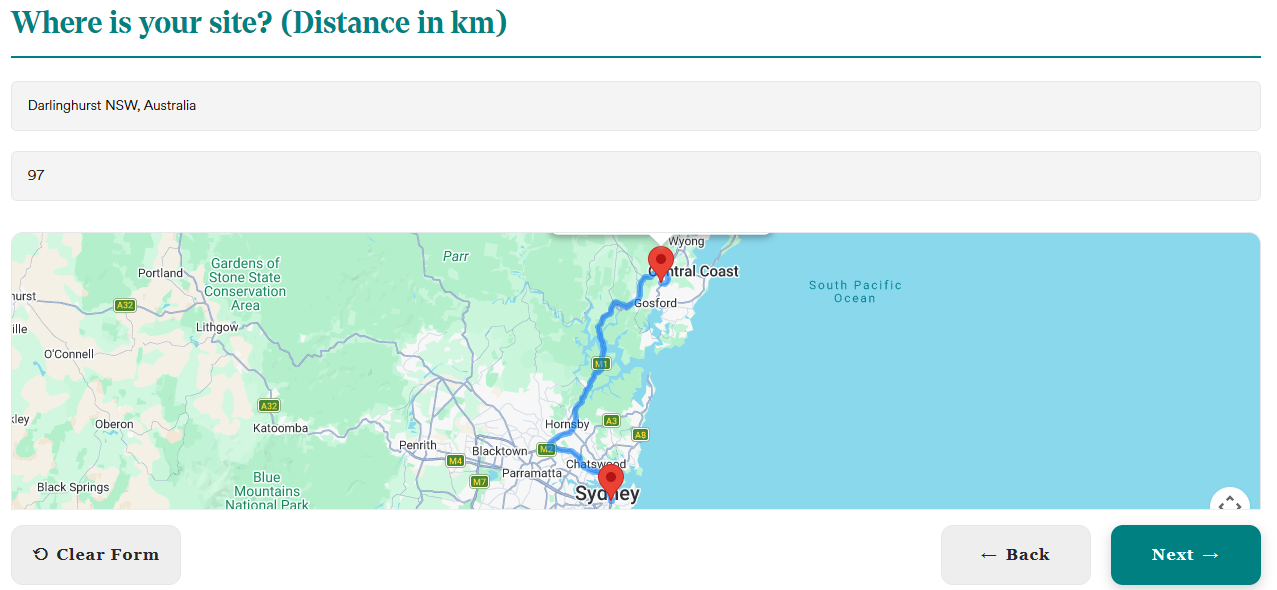Click the M1 highway shield on the route
Image resolution: width=1277 pixels, height=590 pixels.
pos(601,364)
